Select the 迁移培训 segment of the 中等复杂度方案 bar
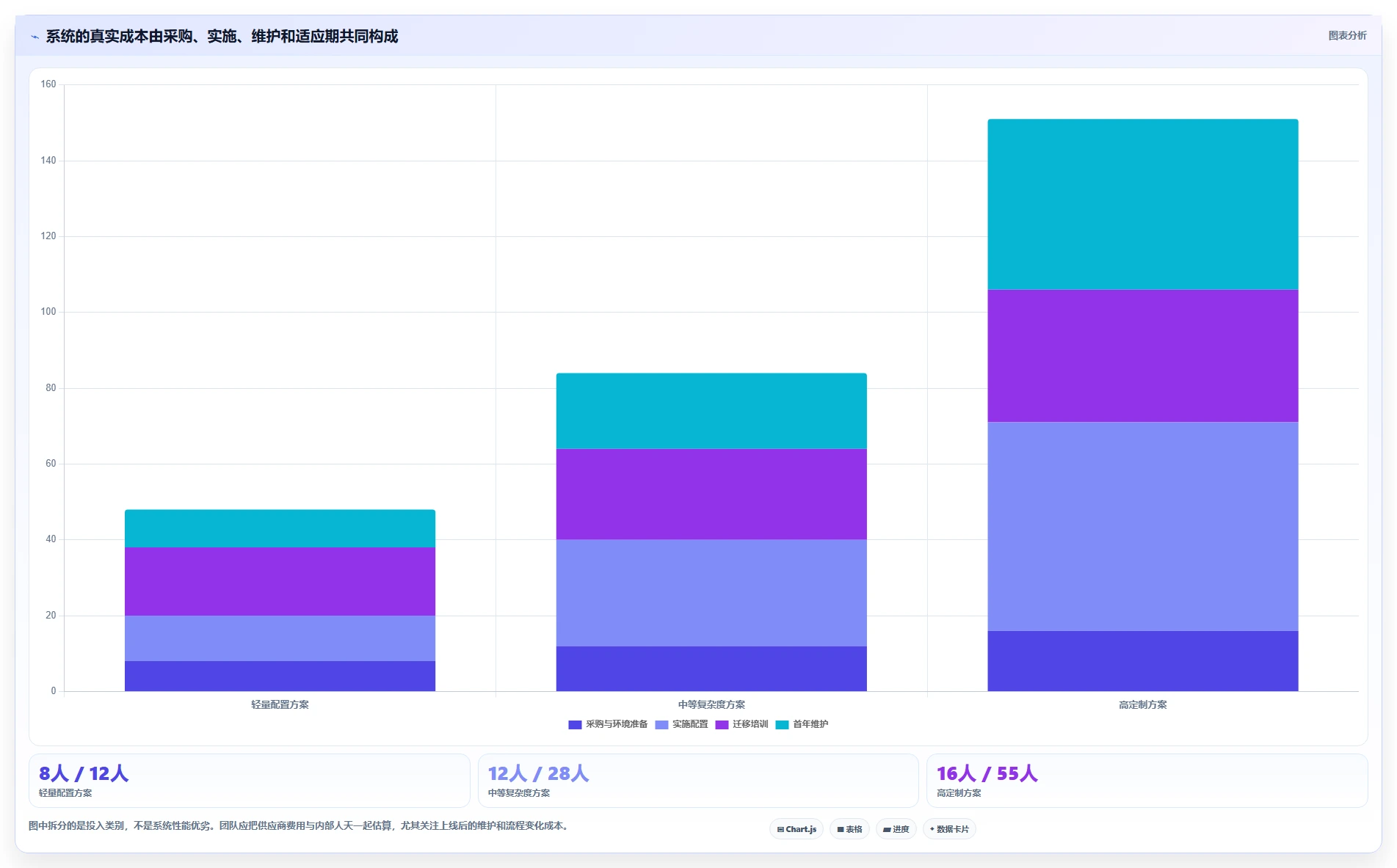1397x868 pixels. tap(711, 495)
